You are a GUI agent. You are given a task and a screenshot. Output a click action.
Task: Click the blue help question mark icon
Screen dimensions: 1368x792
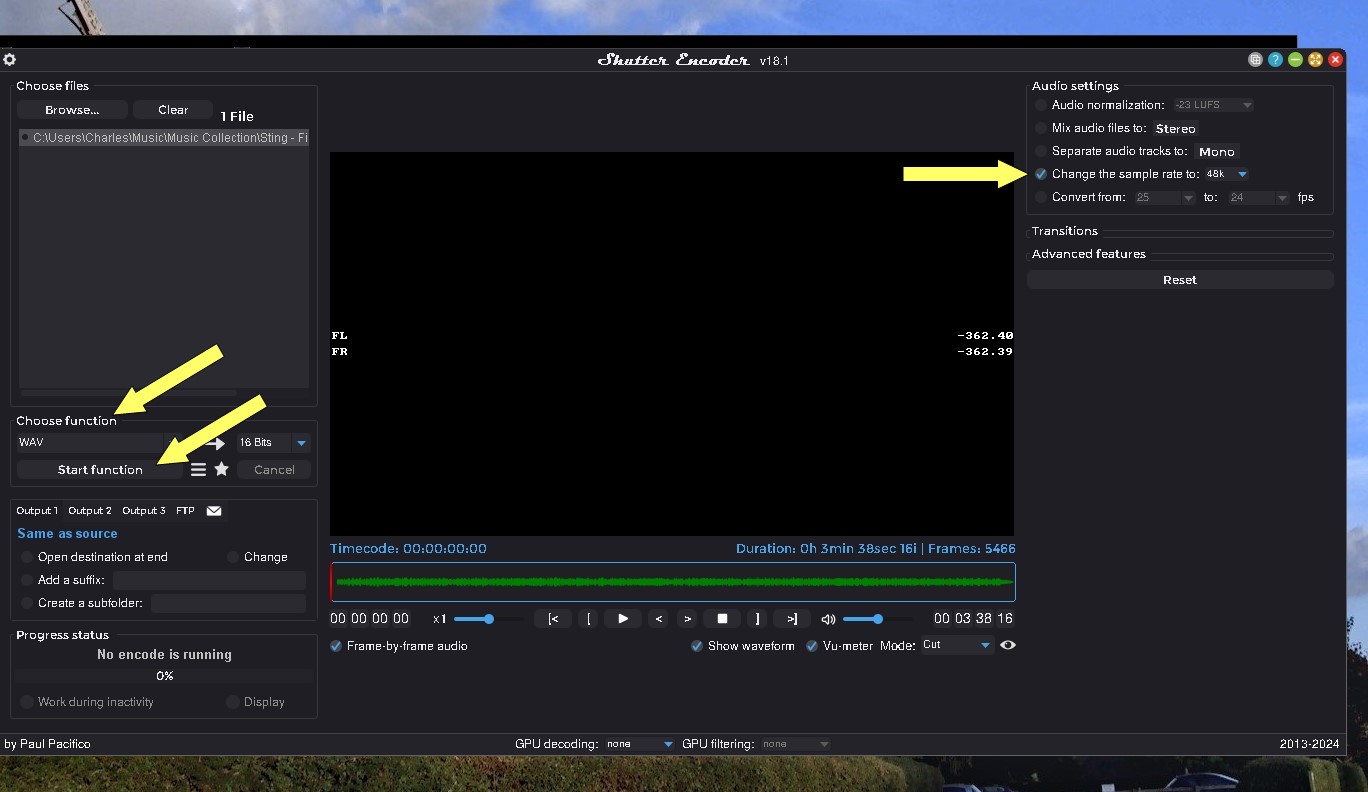coord(1275,60)
